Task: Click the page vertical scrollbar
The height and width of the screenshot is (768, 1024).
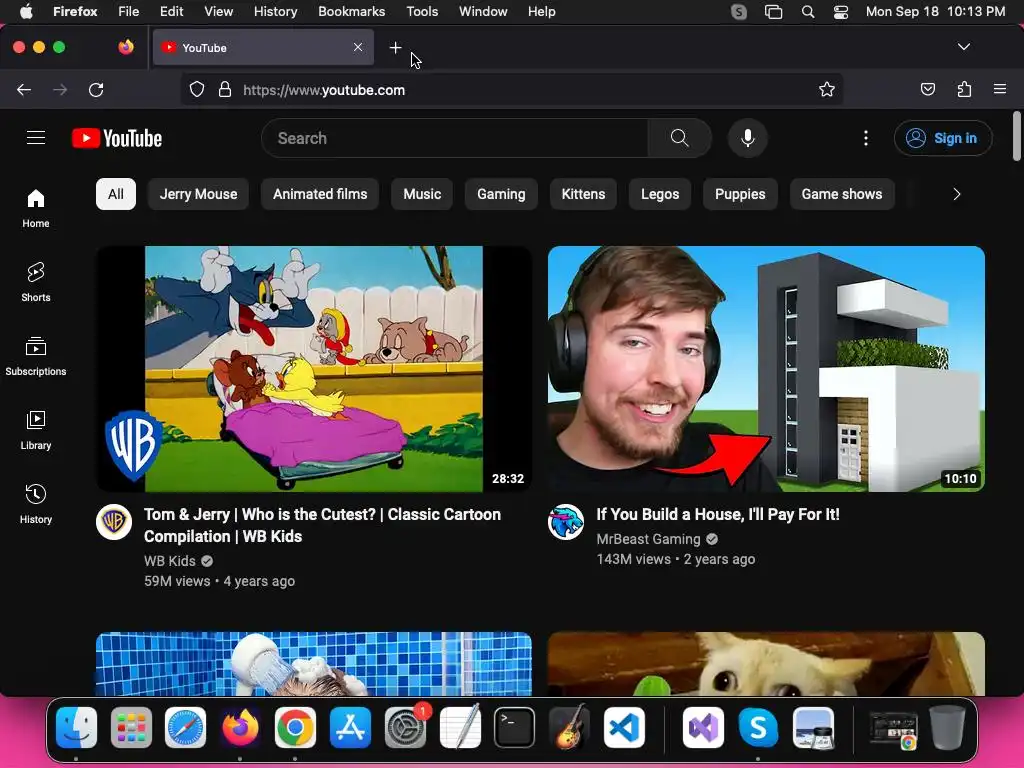Action: (x=1016, y=136)
